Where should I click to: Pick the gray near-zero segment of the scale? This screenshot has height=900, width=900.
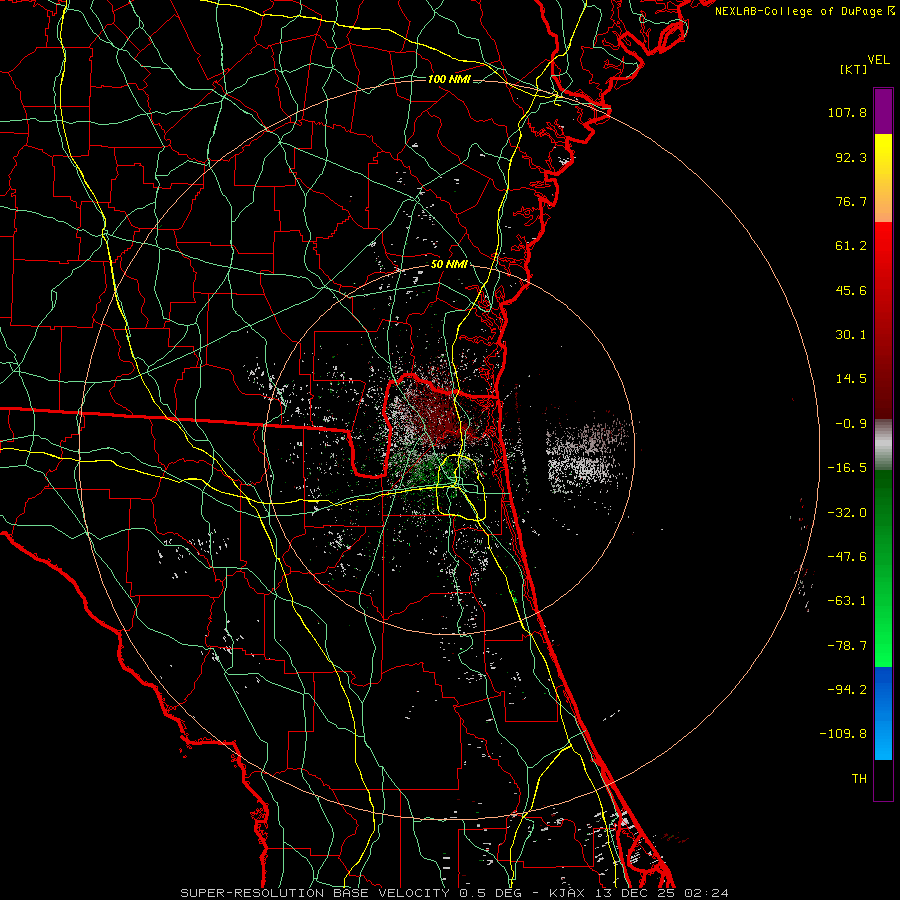(883, 445)
